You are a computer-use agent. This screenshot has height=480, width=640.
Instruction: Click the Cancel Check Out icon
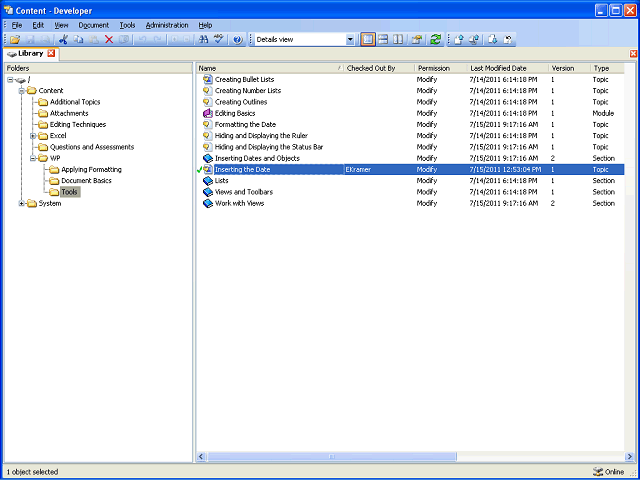[x=508, y=40]
